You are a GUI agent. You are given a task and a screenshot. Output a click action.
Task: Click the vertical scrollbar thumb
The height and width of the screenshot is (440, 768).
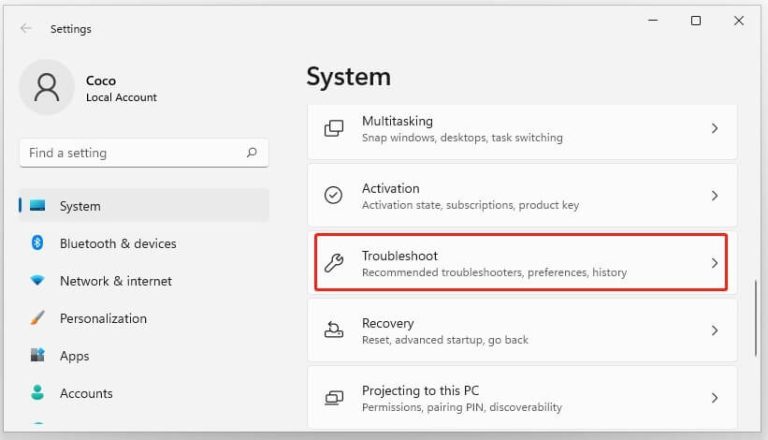756,318
